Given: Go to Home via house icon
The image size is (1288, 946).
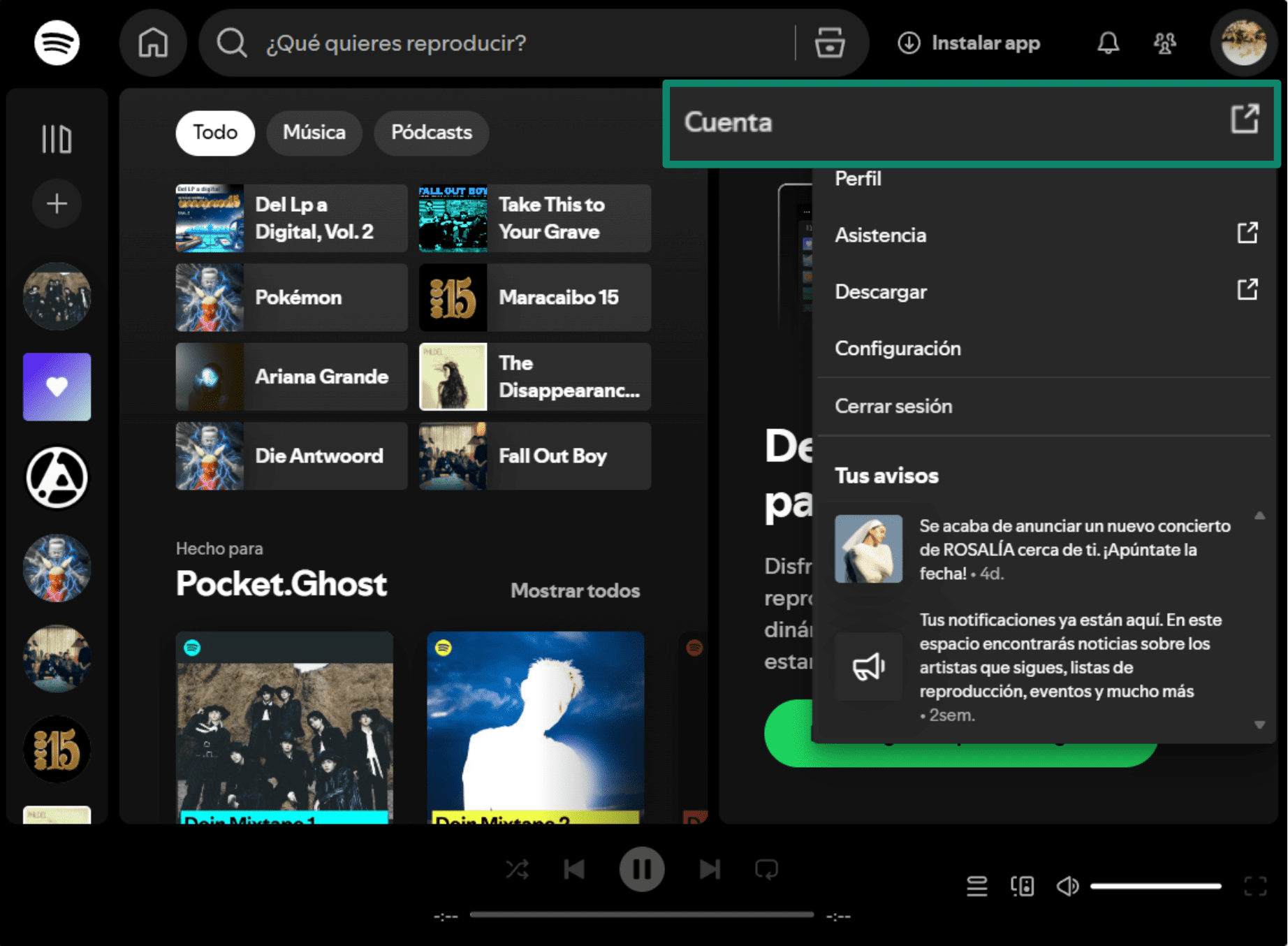Looking at the screenshot, I should pos(153,43).
